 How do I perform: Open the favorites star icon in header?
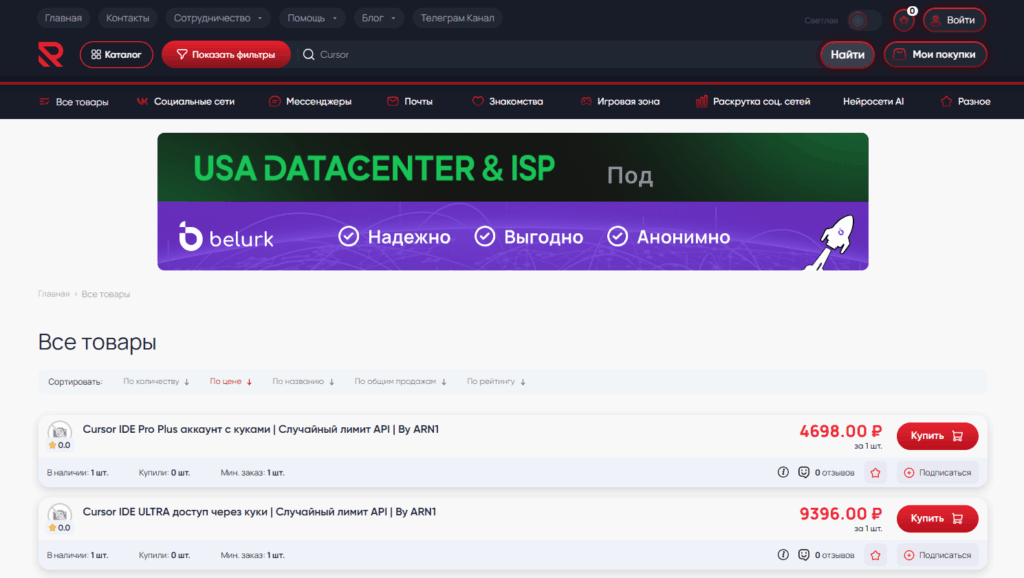coord(904,20)
